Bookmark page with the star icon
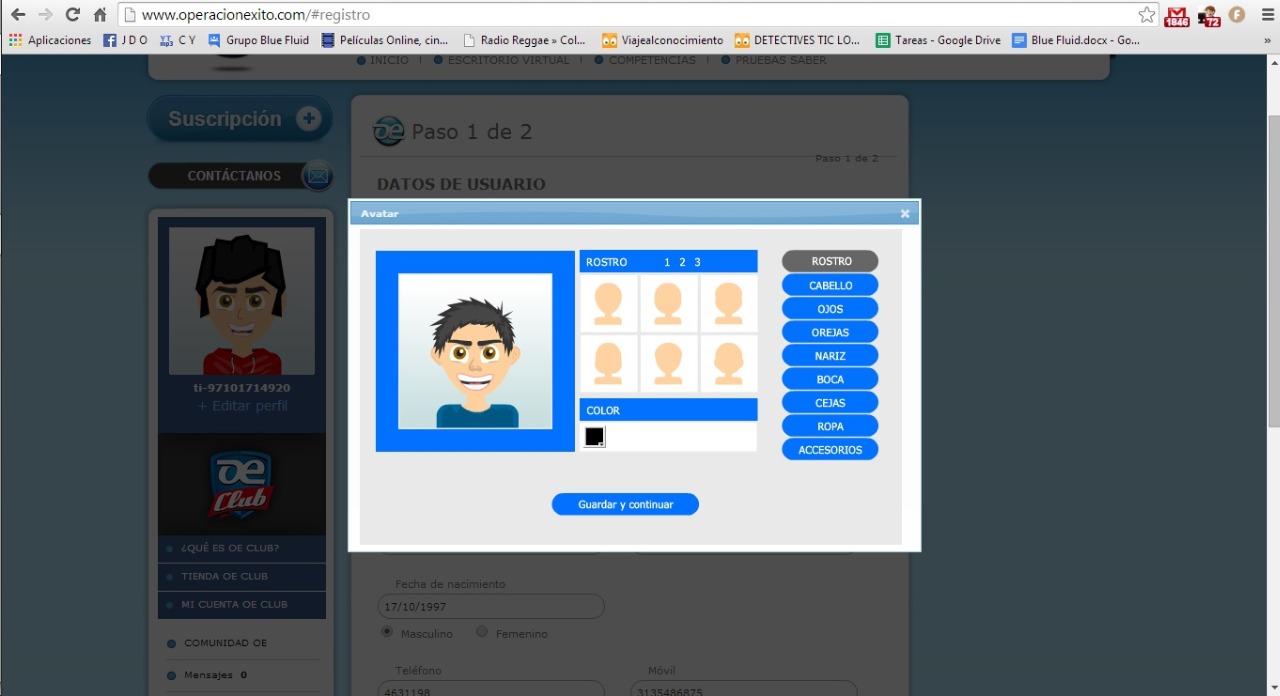The height and width of the screenshot is (696, 1280). click(1146, 15)
